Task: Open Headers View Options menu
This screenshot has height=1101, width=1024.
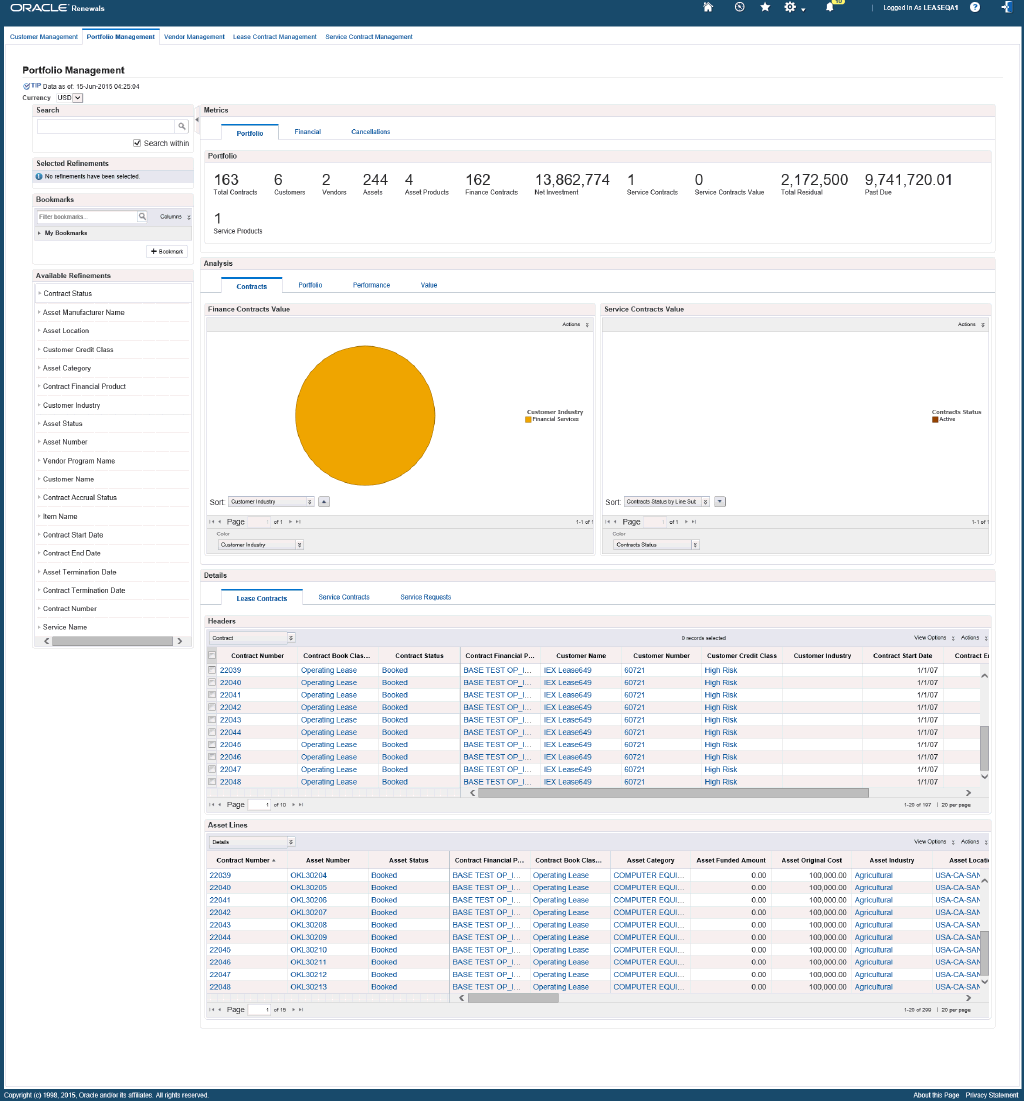Action: (934, 638)
